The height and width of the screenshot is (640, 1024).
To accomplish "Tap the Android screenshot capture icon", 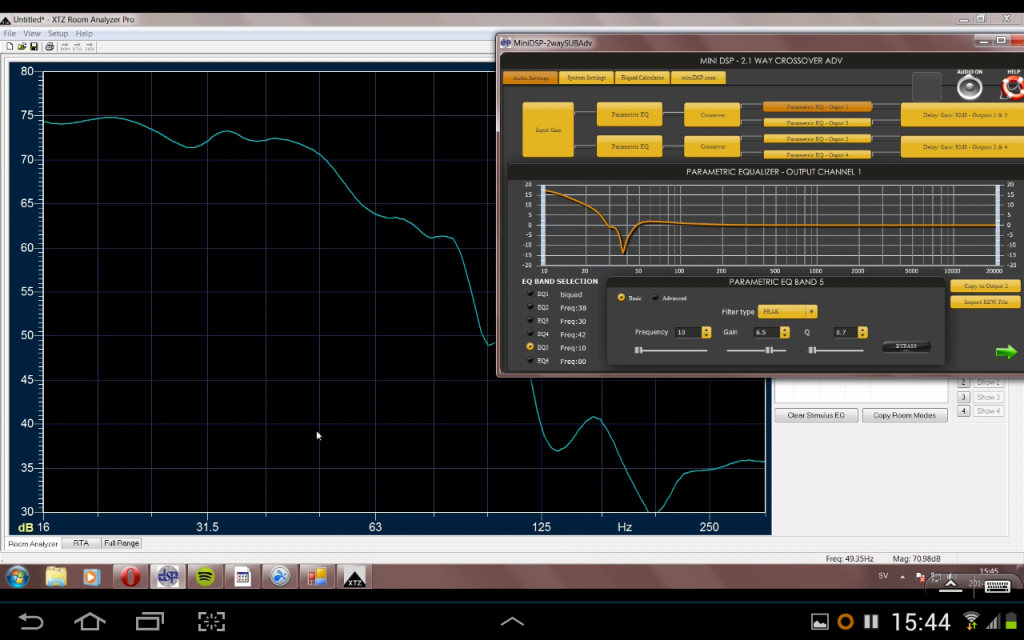I will [211, 621].
